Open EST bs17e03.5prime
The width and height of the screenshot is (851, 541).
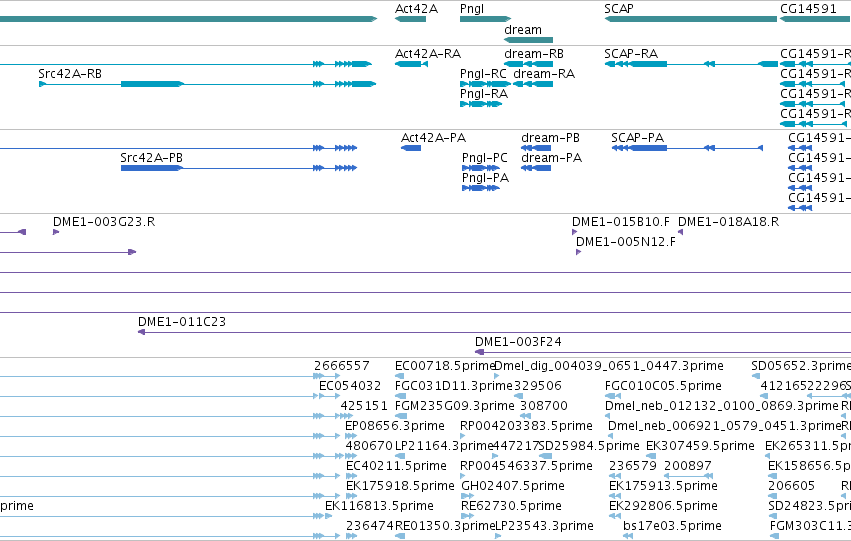(672, 526)
